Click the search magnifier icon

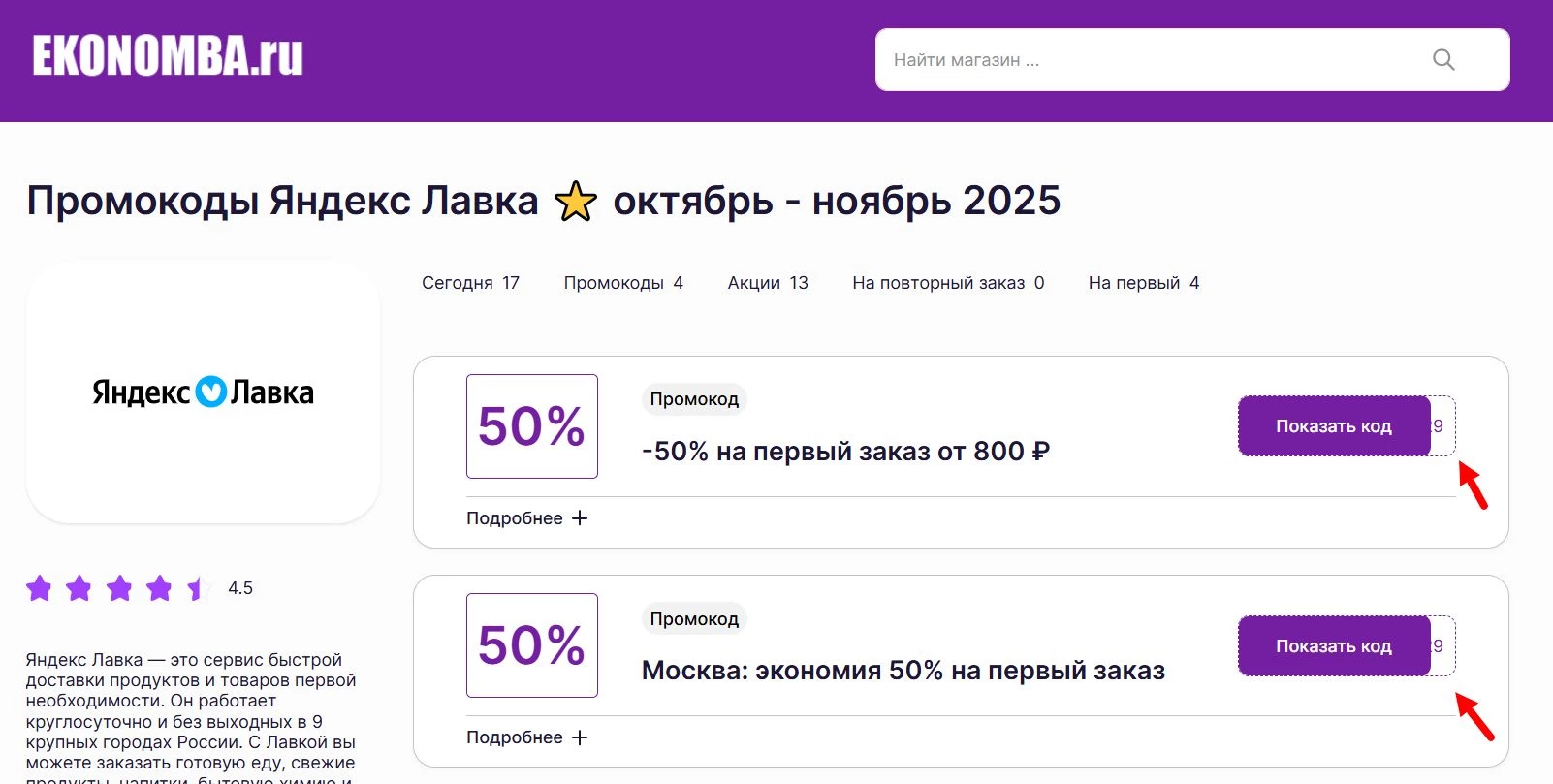pyautogui.click(x=1443, y=60)
